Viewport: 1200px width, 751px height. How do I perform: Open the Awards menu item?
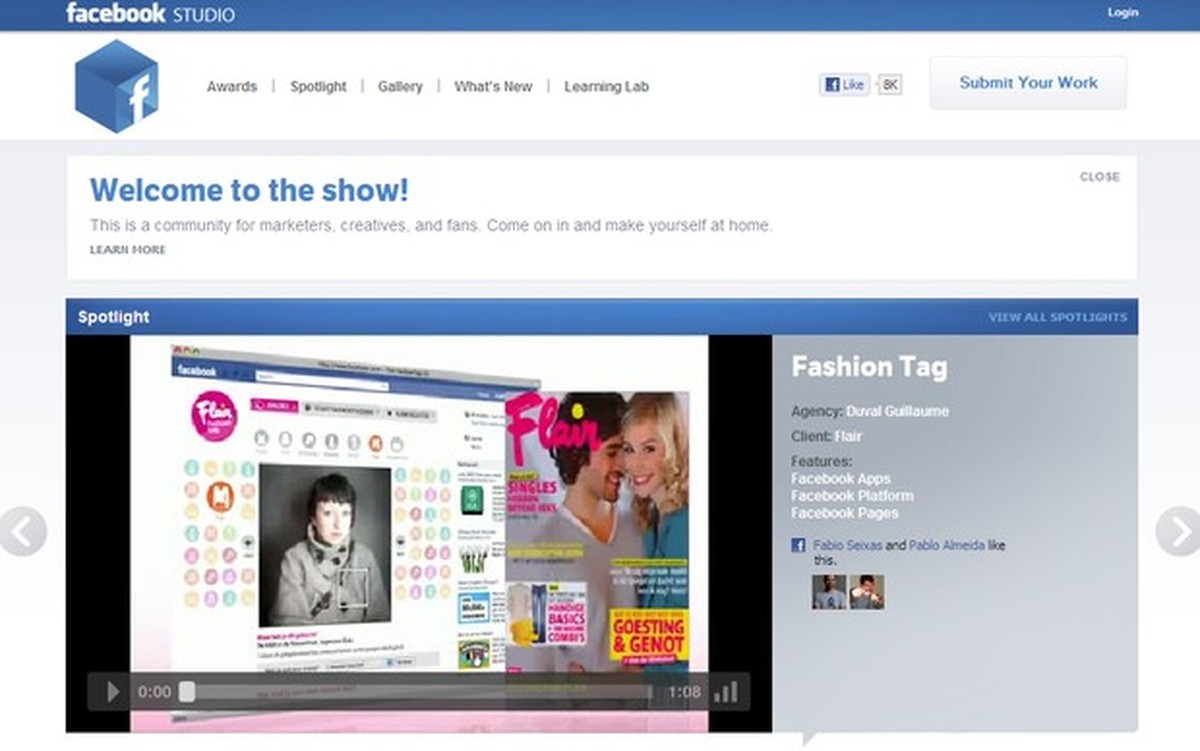(x=232, y=87)
